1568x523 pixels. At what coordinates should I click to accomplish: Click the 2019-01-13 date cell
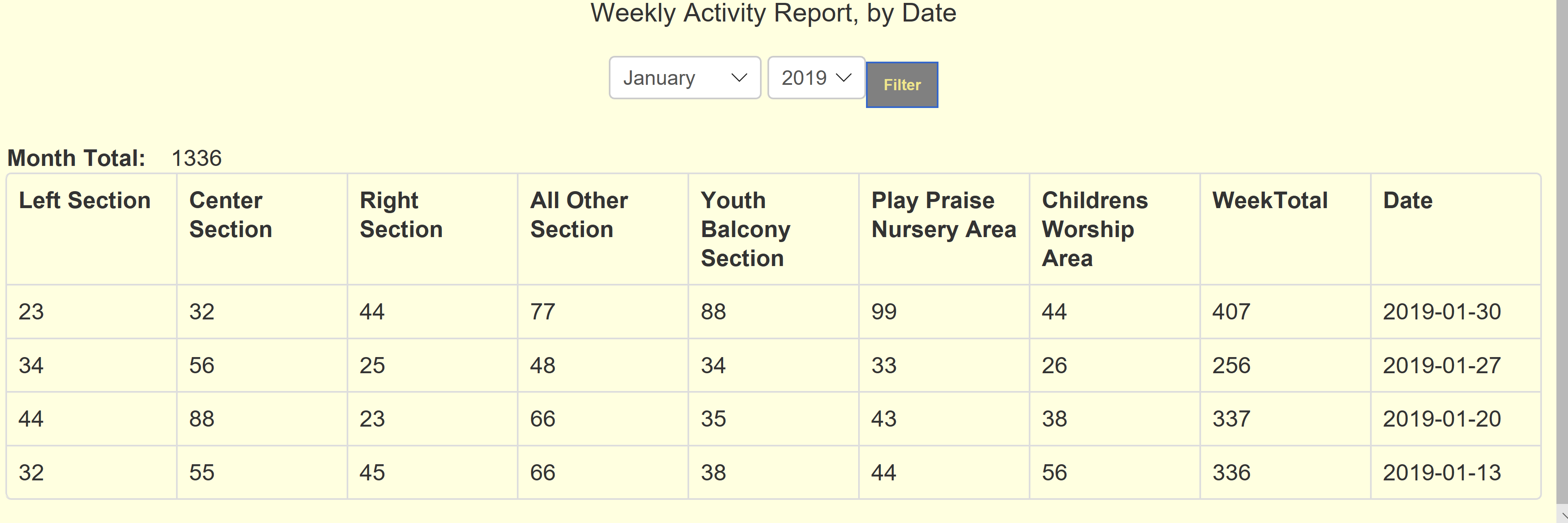point(1441,473)
